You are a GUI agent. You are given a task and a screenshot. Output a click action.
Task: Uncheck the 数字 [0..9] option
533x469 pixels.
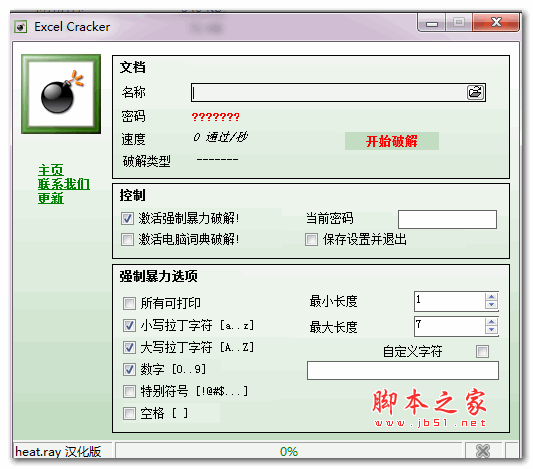[x=129, y=369]
